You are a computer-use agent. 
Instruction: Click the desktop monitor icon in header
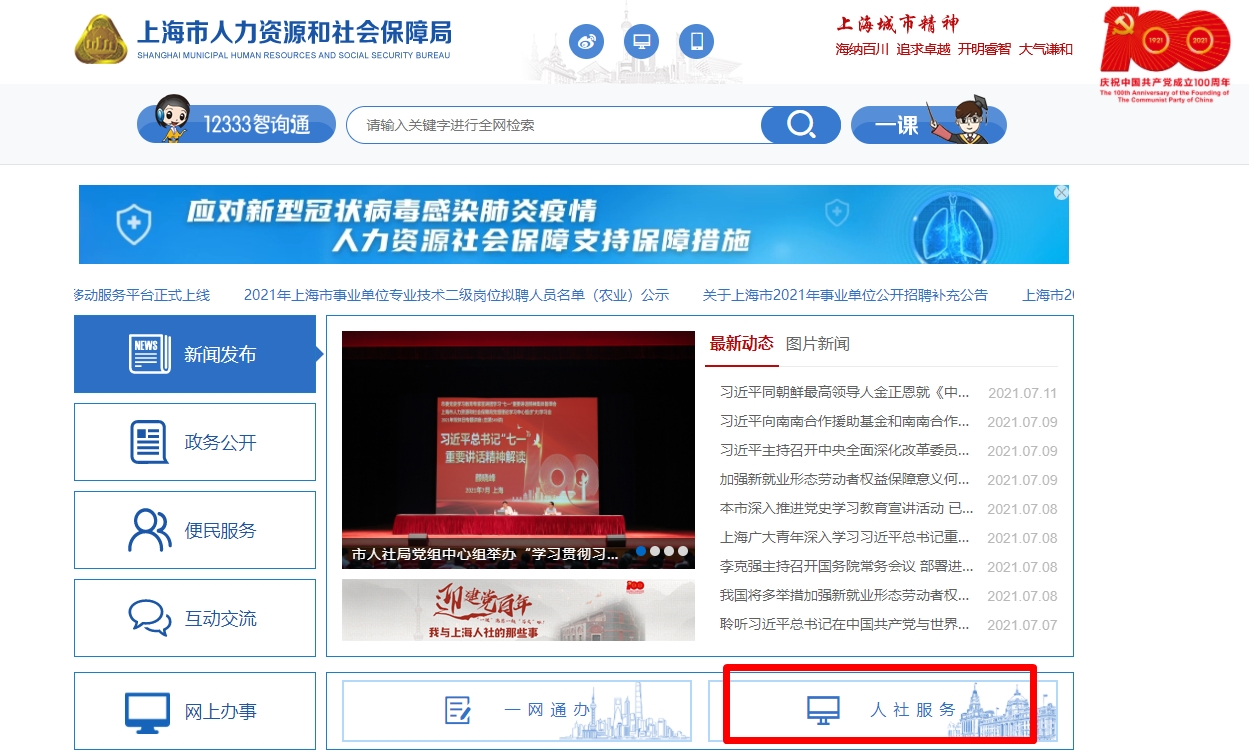[x=641, y=42]
